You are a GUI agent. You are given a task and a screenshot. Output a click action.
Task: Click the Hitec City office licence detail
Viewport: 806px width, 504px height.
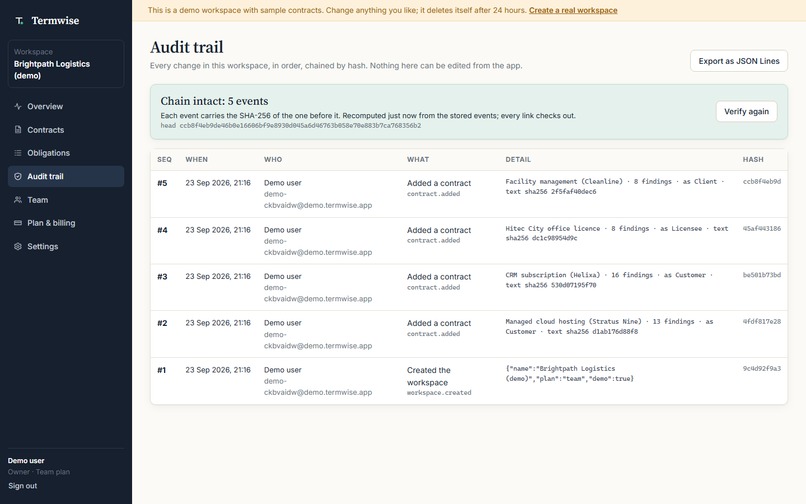[617, 233]
